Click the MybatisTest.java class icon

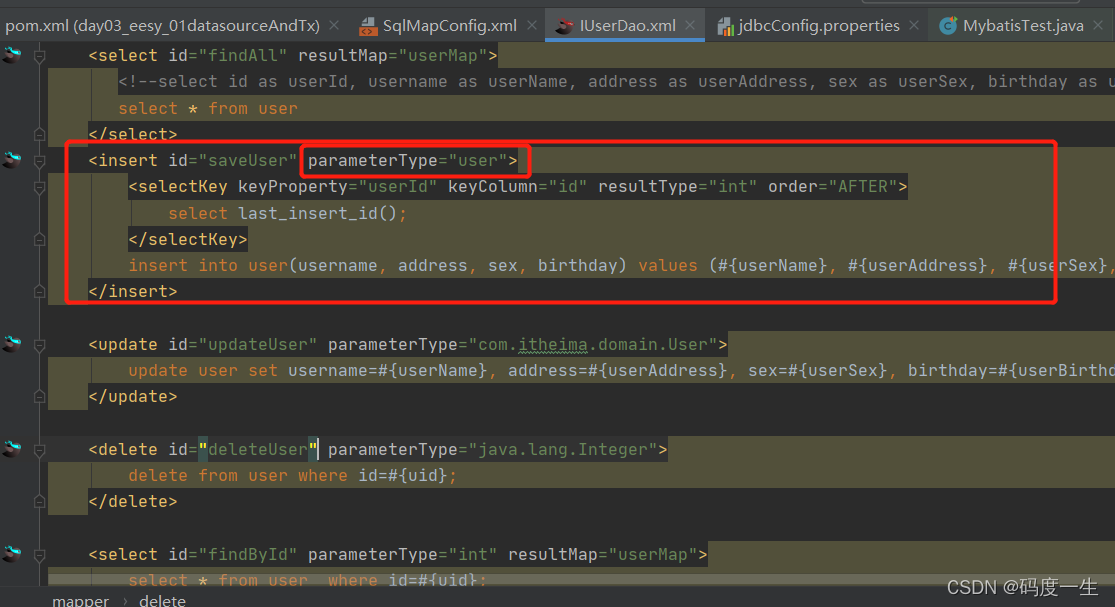[x=947, y=26]
